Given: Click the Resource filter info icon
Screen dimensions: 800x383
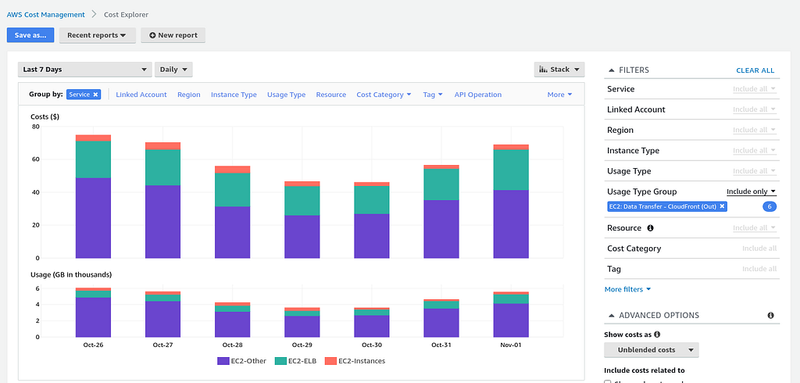Looking at the screenshot, I should [x=650, y=228].
